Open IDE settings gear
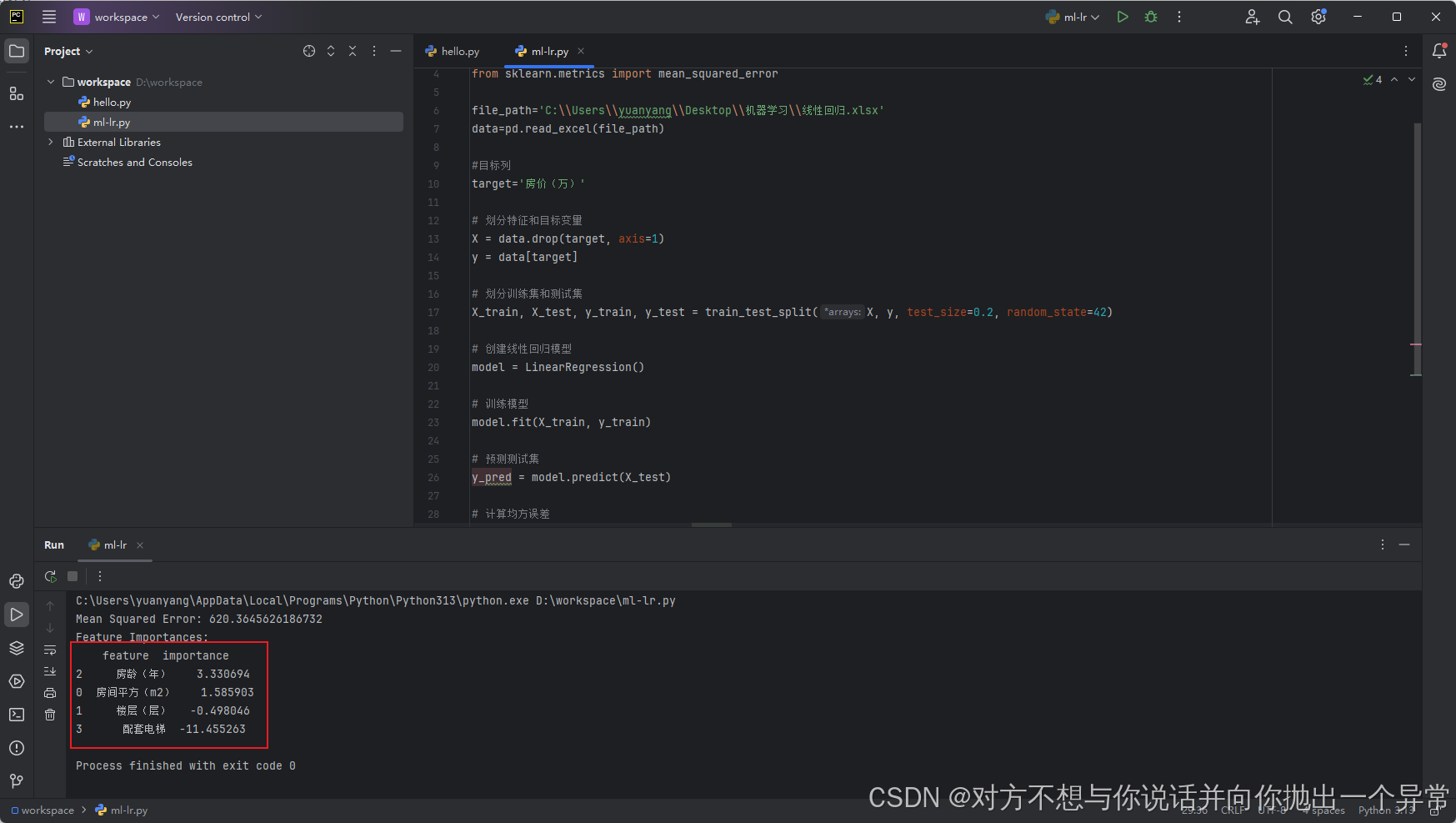 (1318, 17)
